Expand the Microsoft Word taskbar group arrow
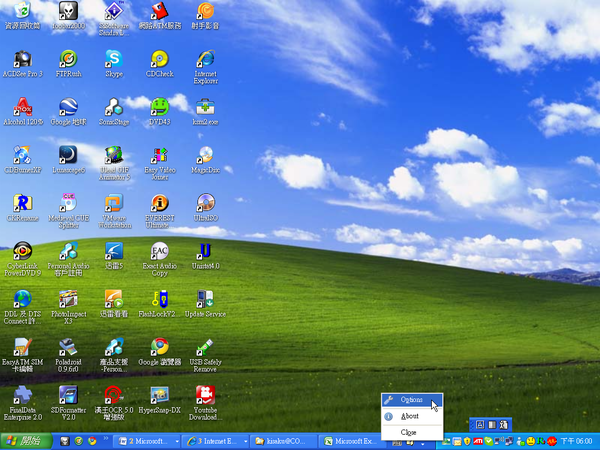 177,442
